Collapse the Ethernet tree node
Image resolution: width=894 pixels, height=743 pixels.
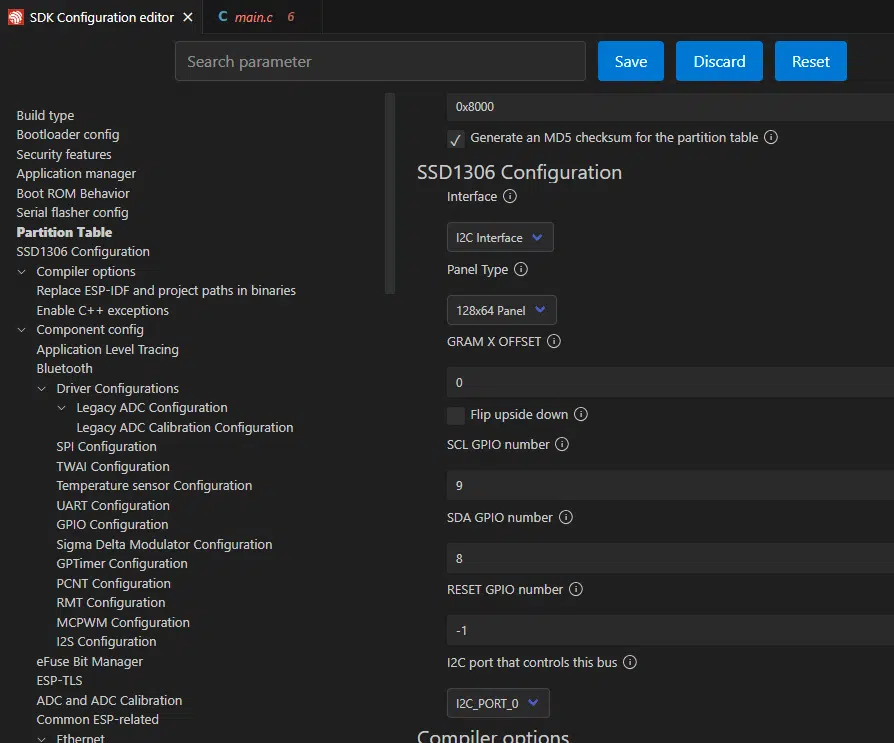[x=42, y=738]
